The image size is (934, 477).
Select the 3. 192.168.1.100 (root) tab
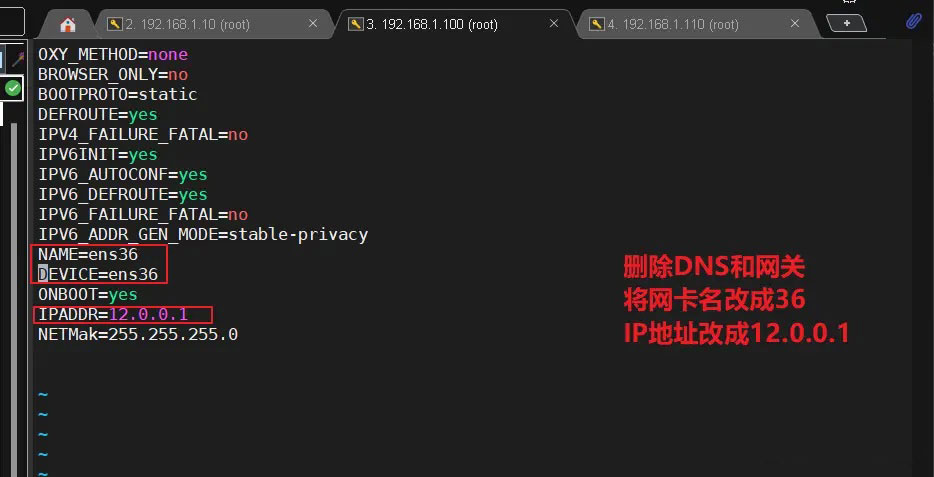[x=432, y=24]
